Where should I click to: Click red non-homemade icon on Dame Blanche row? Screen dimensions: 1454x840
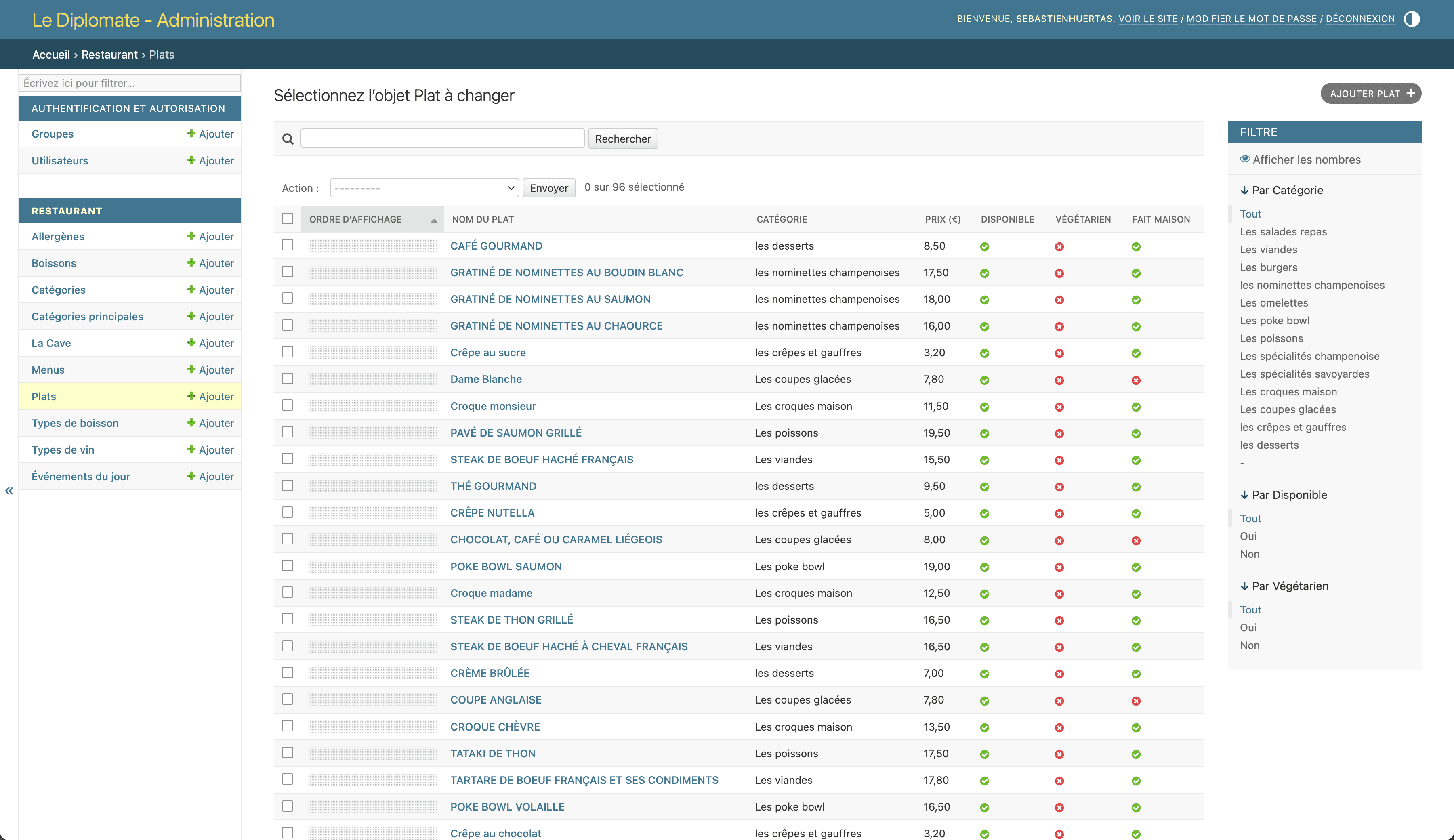pos(1135,380)
